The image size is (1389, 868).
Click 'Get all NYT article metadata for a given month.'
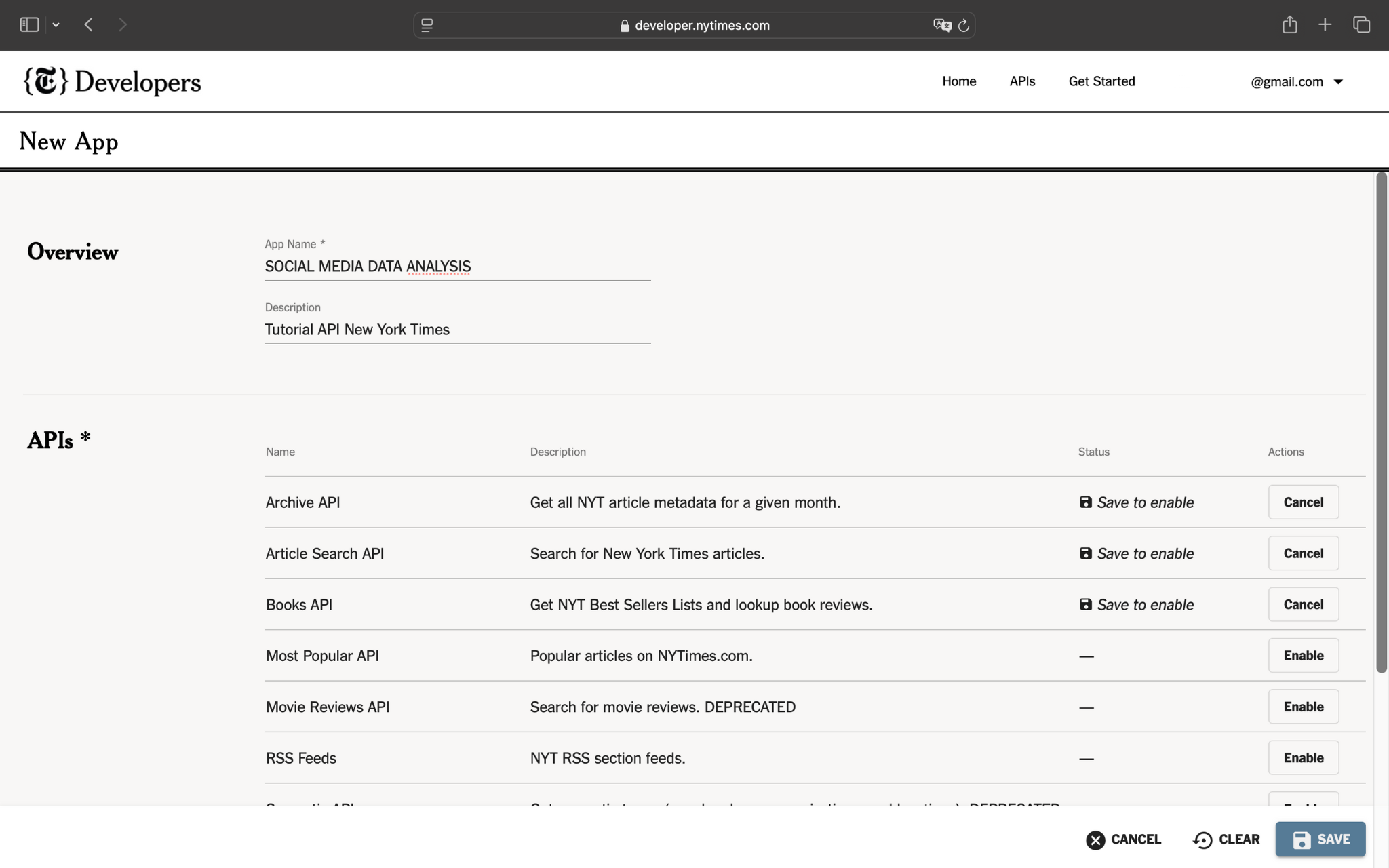[x=685, y=502]
